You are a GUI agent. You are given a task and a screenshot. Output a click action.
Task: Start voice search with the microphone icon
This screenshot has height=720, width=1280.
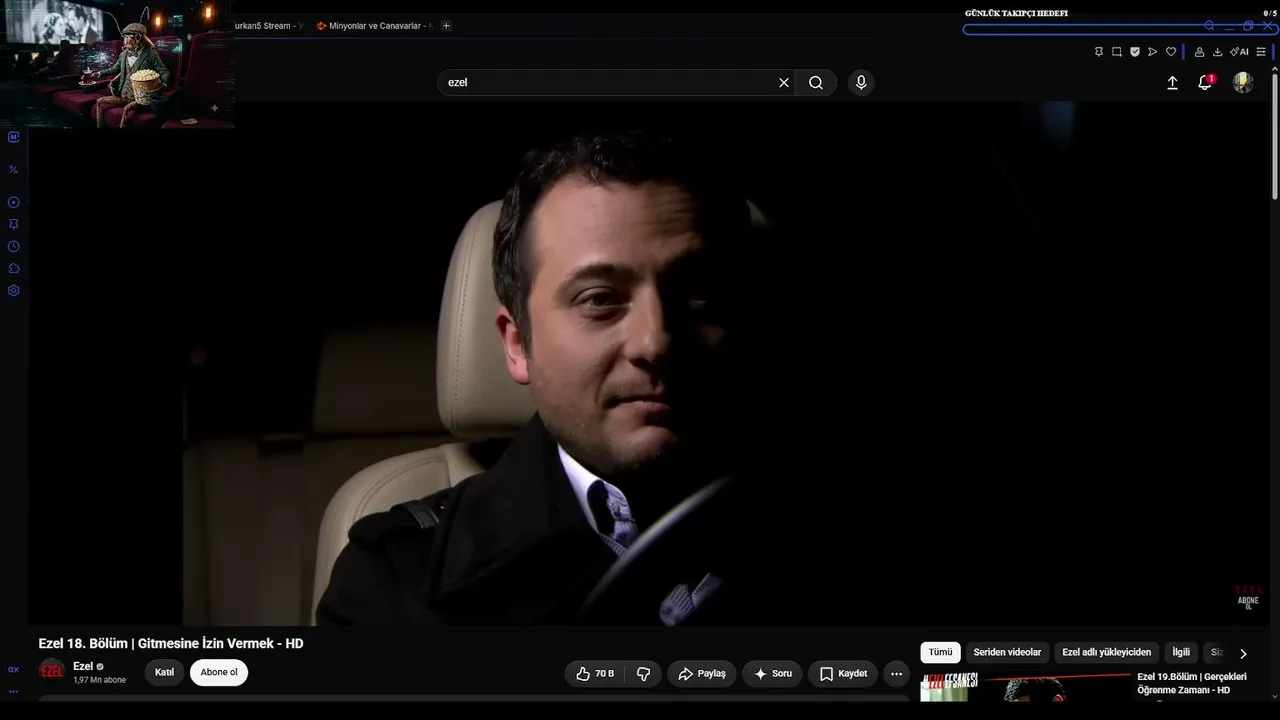[861, 83]
